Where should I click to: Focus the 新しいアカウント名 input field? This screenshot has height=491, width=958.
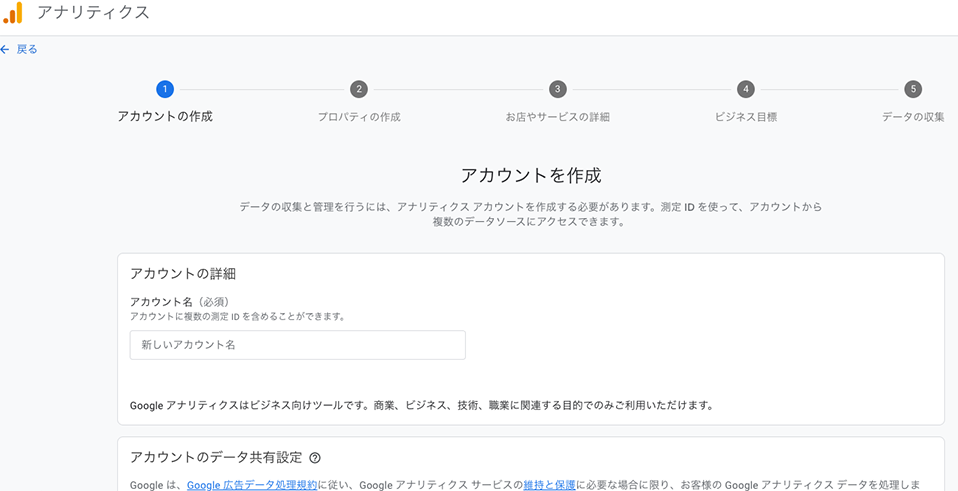coord(297,345)
